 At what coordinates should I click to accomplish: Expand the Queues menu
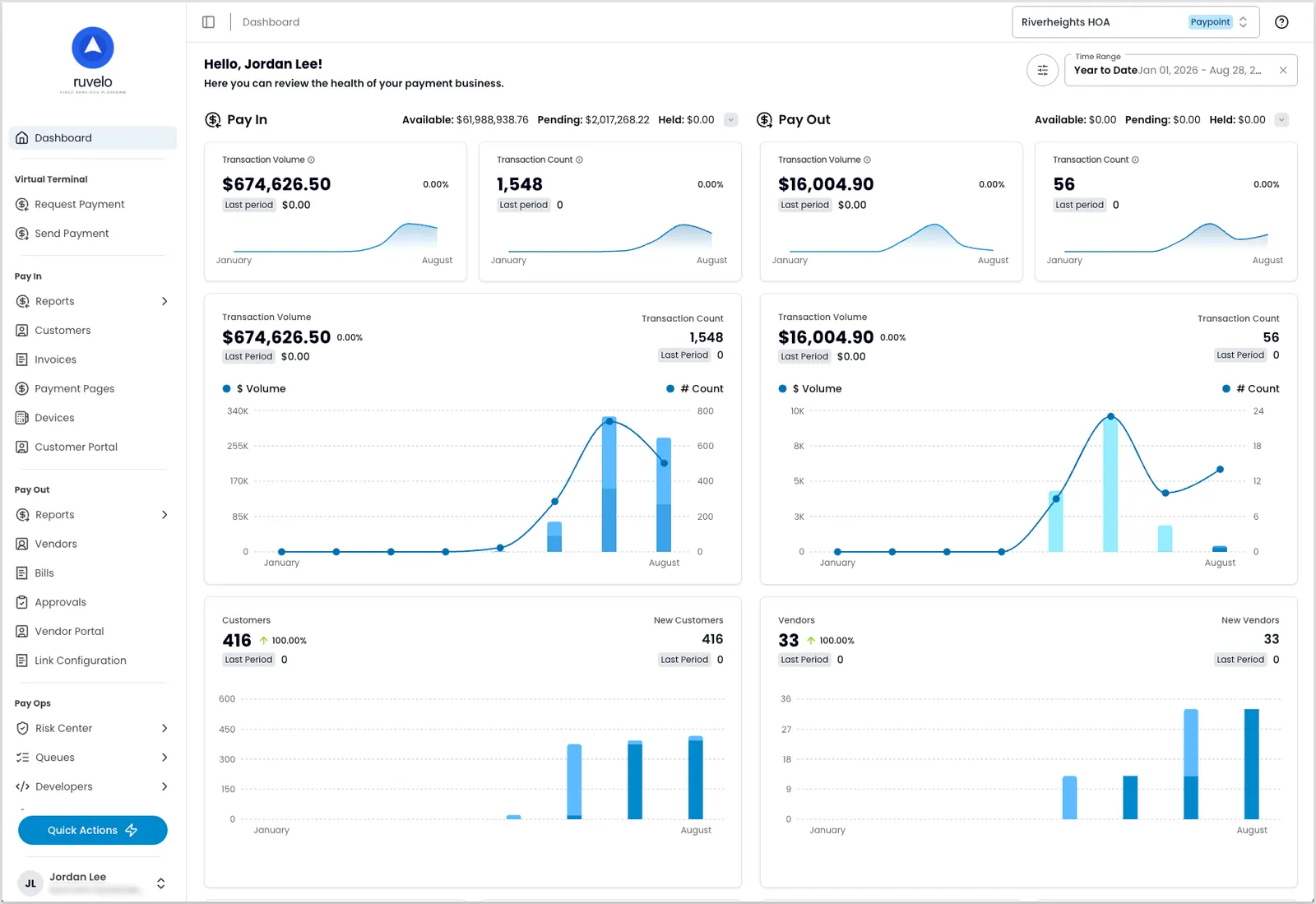(x=164, y=758)
